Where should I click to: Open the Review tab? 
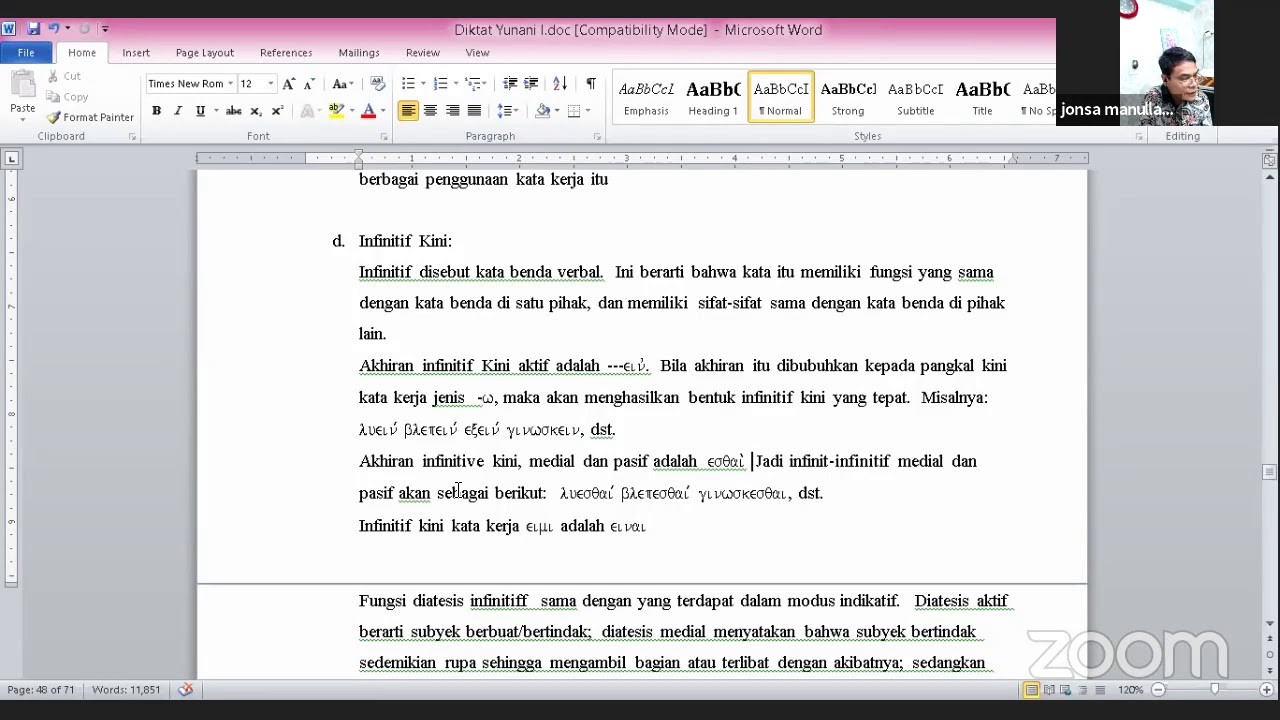423,52
